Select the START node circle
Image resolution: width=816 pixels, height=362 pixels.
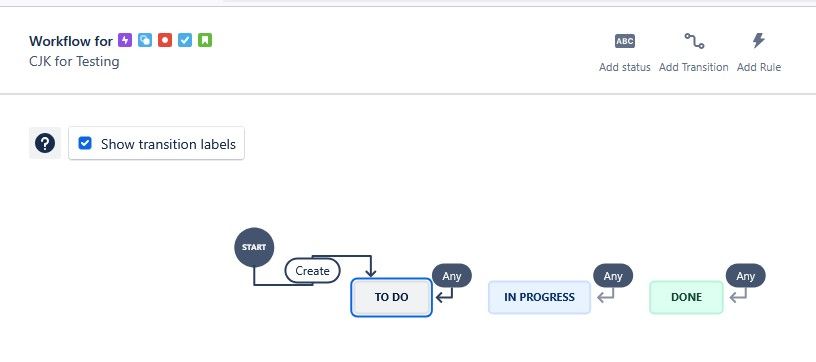(x=254, y=247)
